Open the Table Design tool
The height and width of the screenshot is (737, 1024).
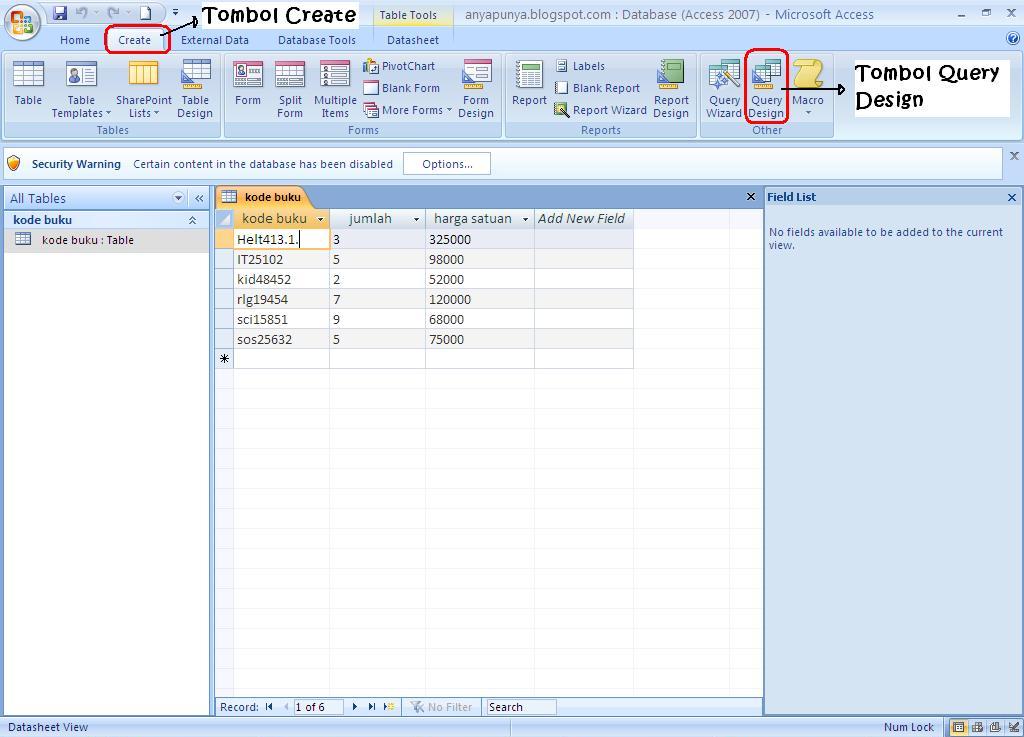click(x=195, y=89)
